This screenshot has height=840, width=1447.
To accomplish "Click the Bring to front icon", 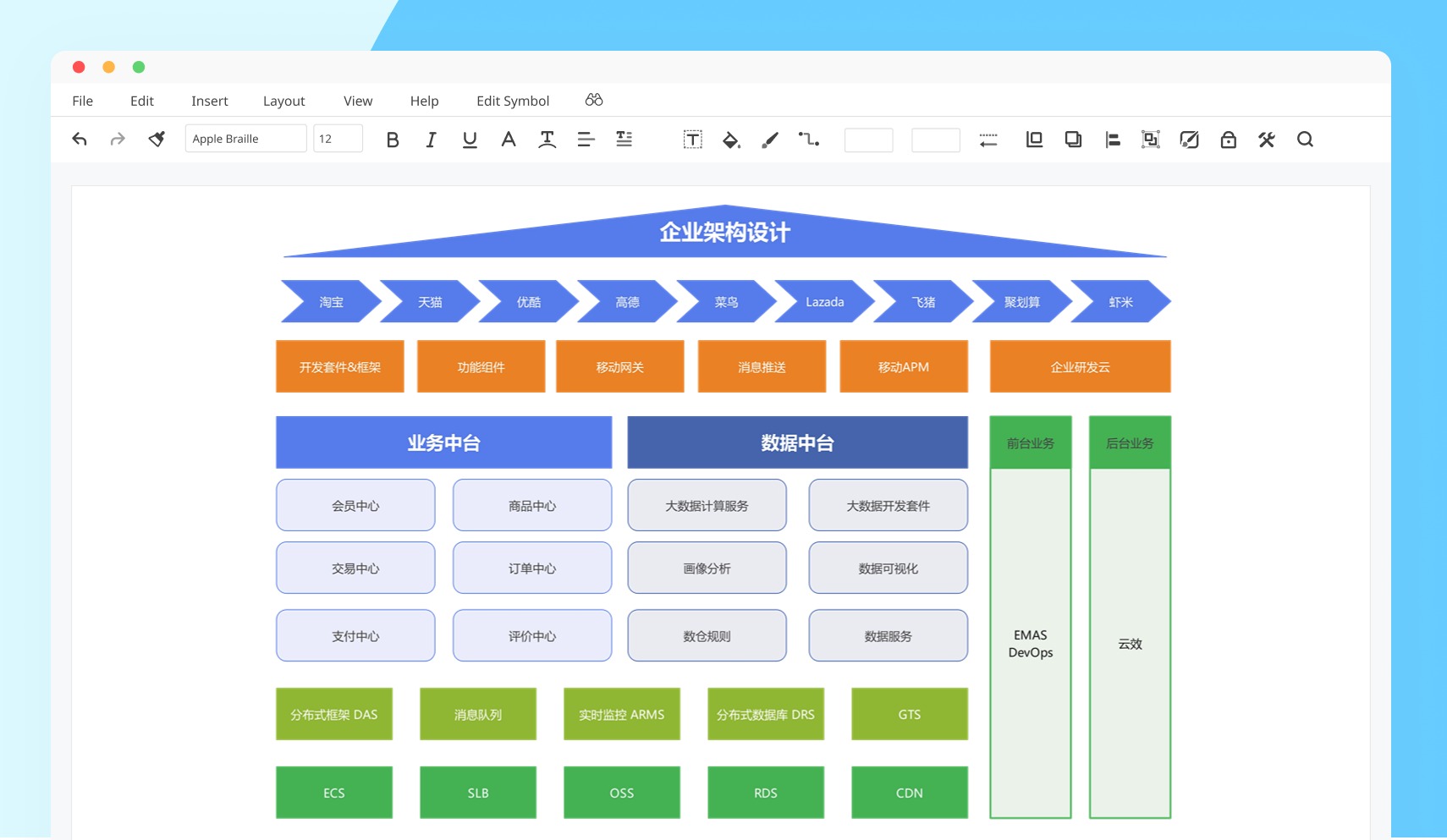I will 1034,140.
